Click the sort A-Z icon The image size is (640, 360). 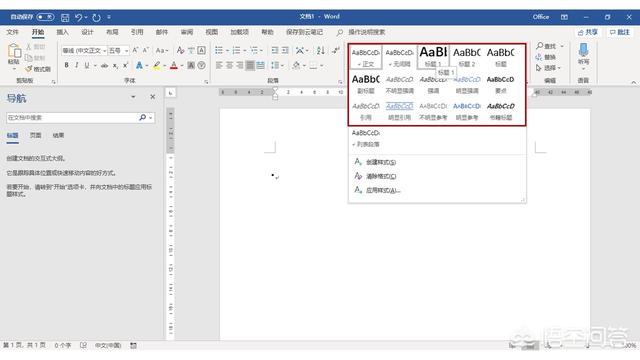[321, 50]
